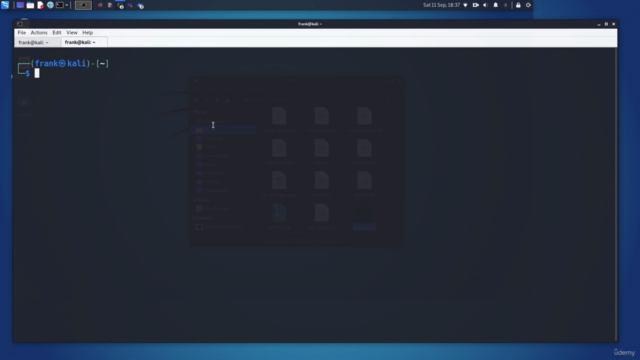Screen dimensions: 640x360
Task: Launch the text editor from the panel
Action: pos(40,5)
